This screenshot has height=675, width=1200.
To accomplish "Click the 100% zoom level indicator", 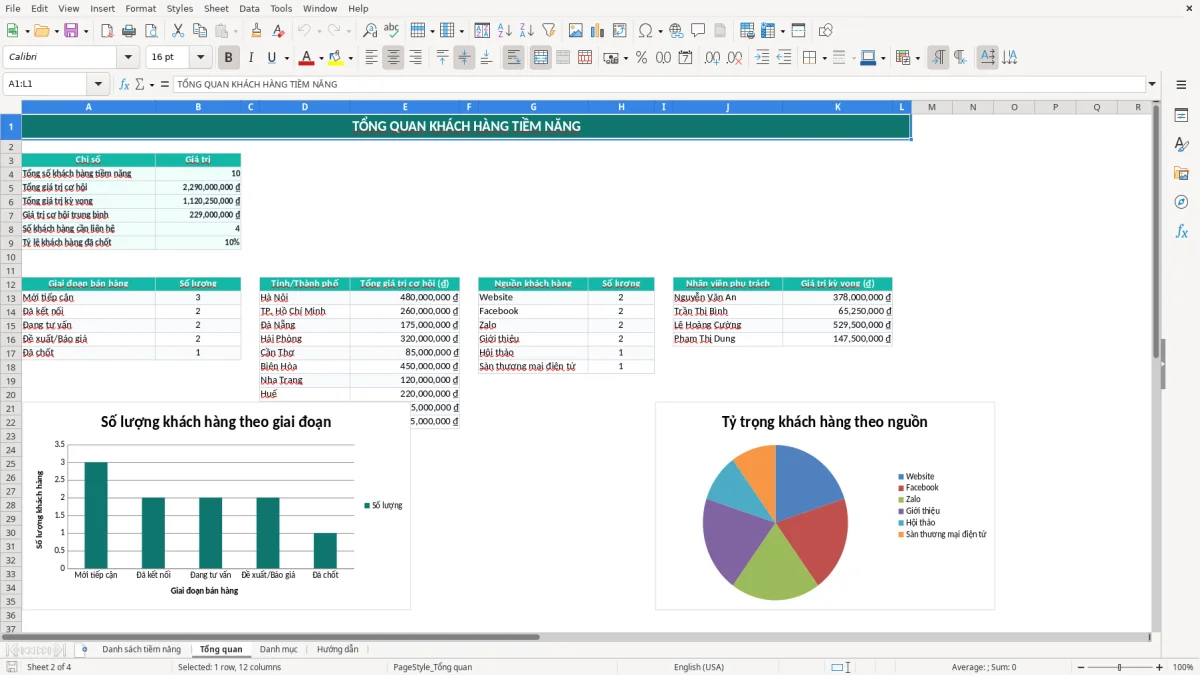I will 1183,667.
